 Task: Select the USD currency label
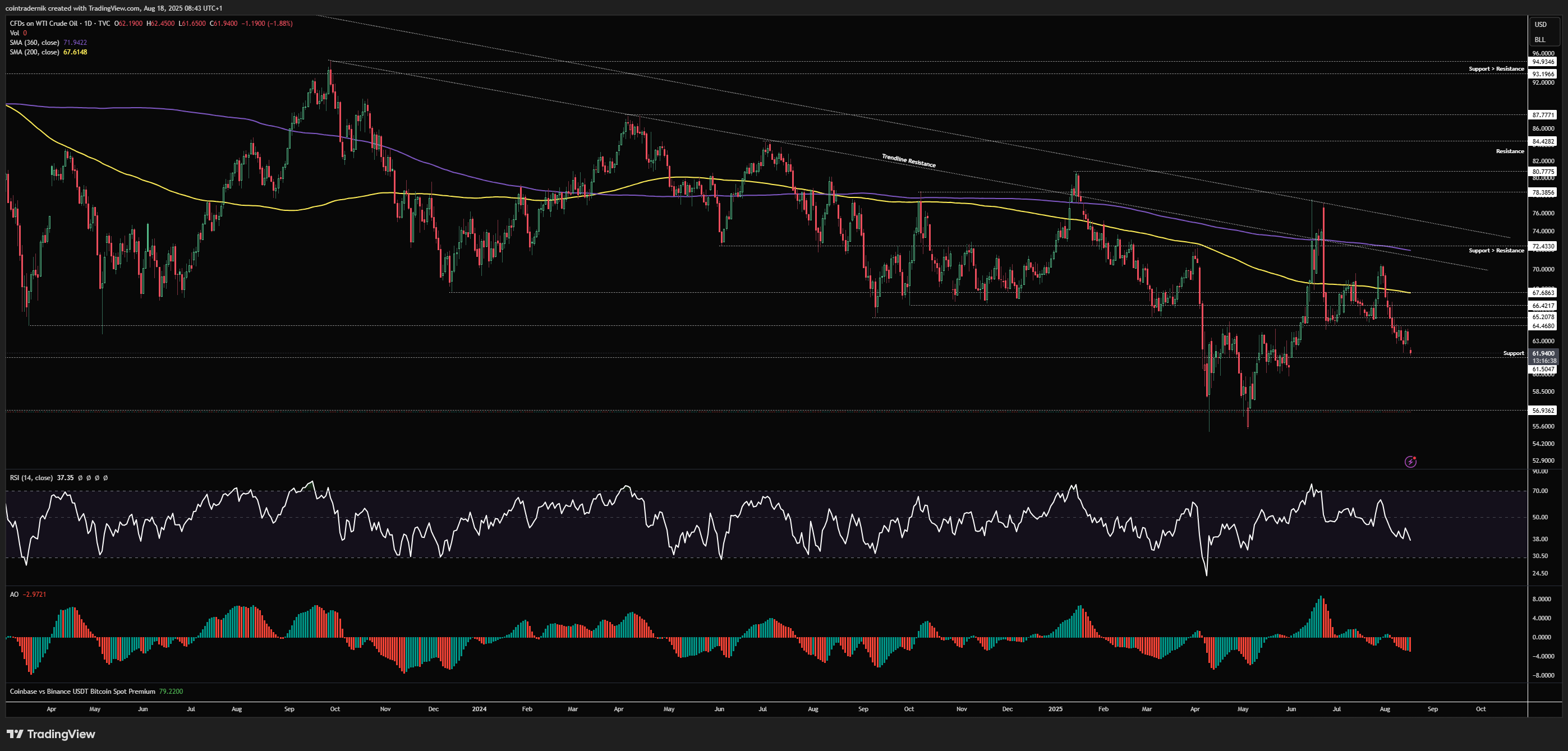pos(1540,24)
